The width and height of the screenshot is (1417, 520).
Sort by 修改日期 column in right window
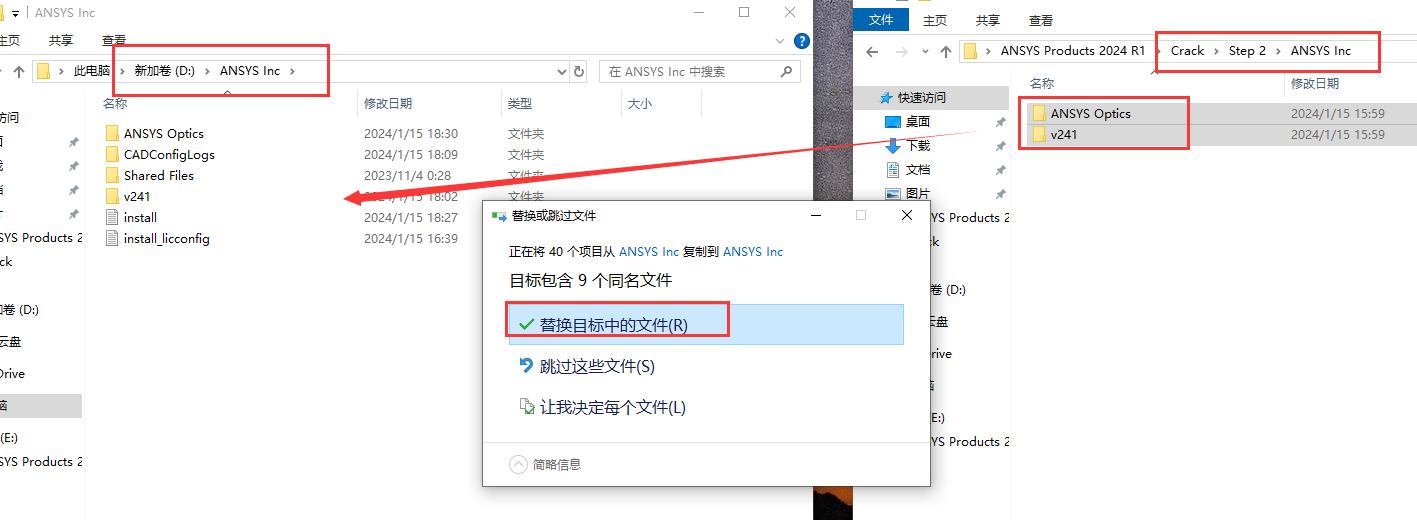(1315, 83)
